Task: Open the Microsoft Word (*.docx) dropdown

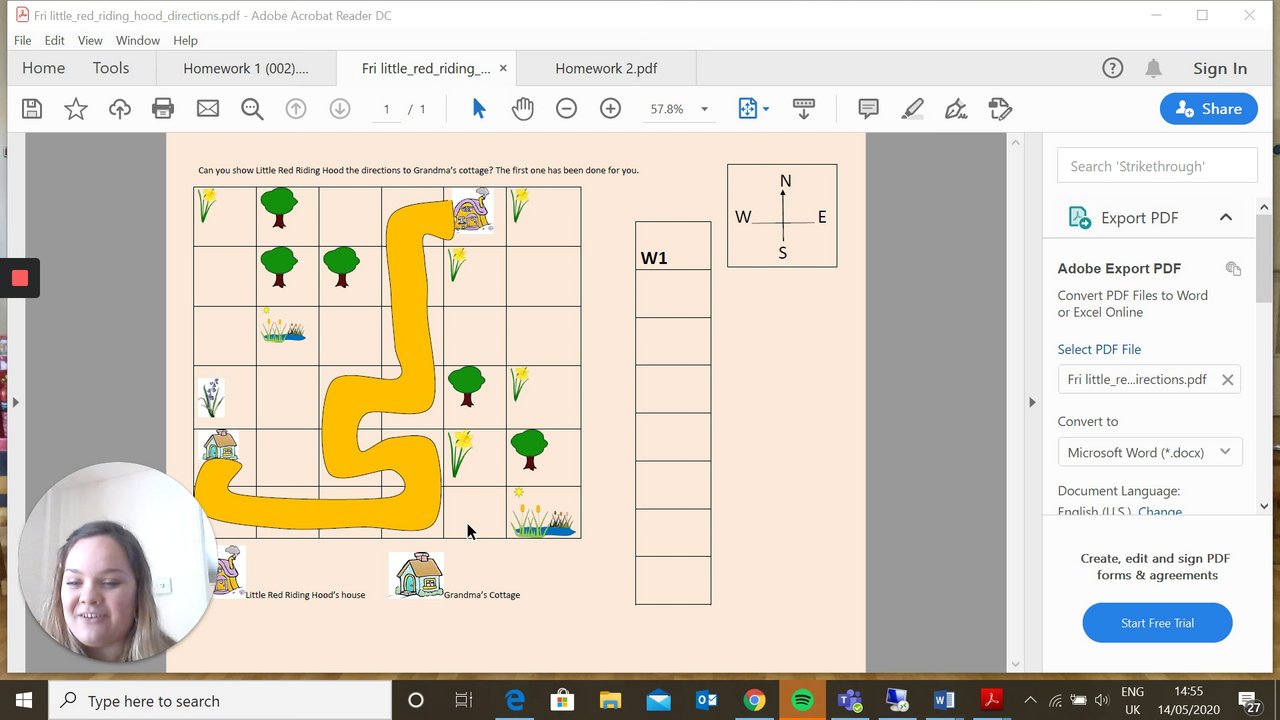Action: 1150,452
